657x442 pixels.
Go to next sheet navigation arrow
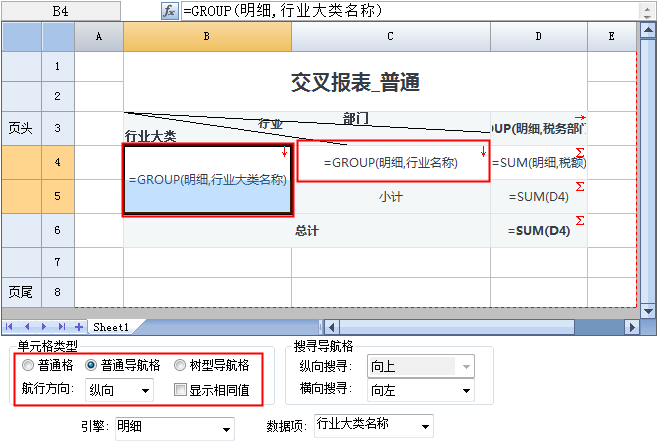45,327
